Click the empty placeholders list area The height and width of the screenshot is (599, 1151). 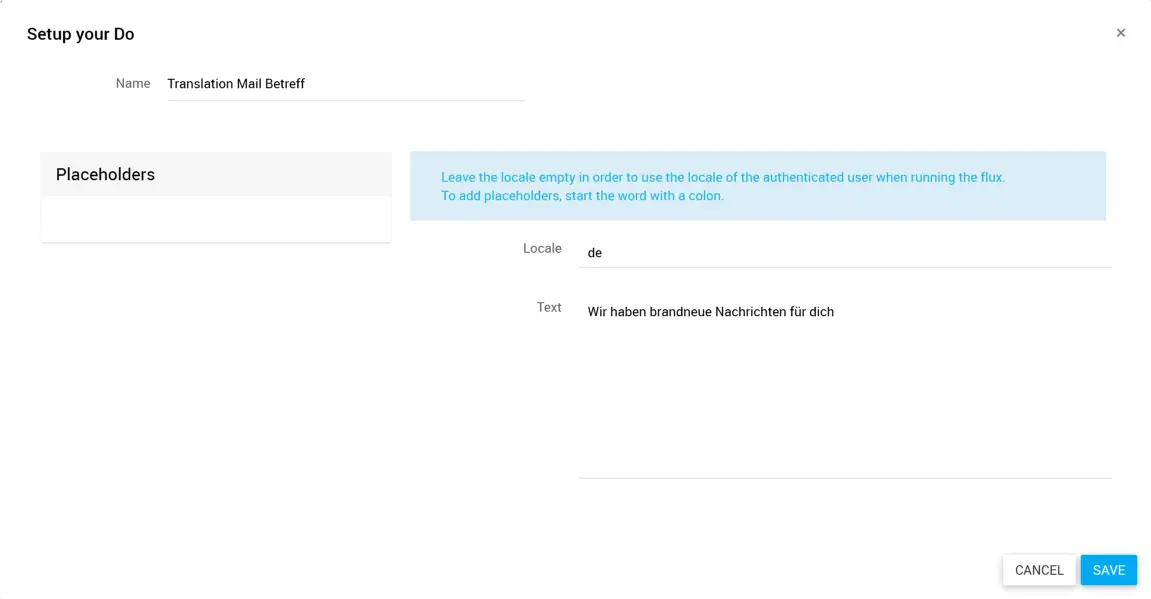(216, 219)
